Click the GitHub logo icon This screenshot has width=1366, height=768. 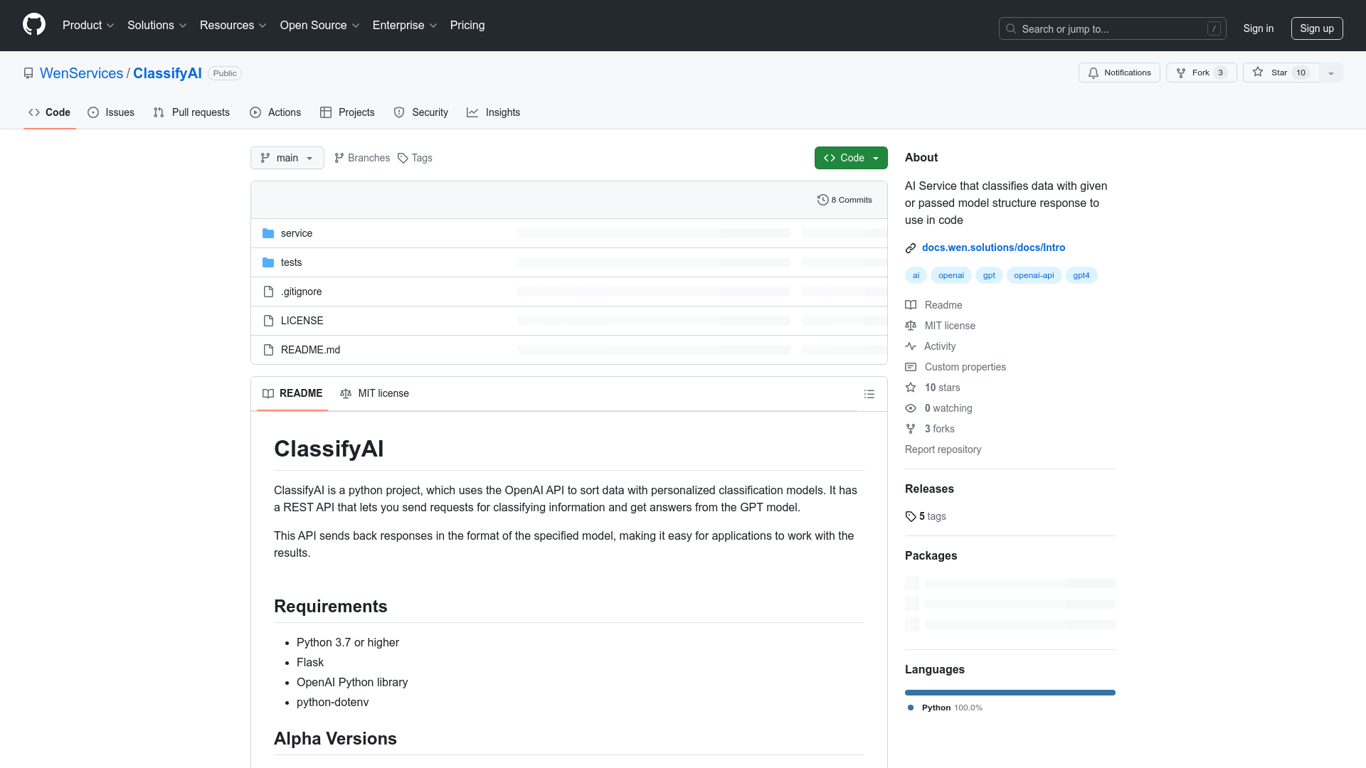pos(34,25)
